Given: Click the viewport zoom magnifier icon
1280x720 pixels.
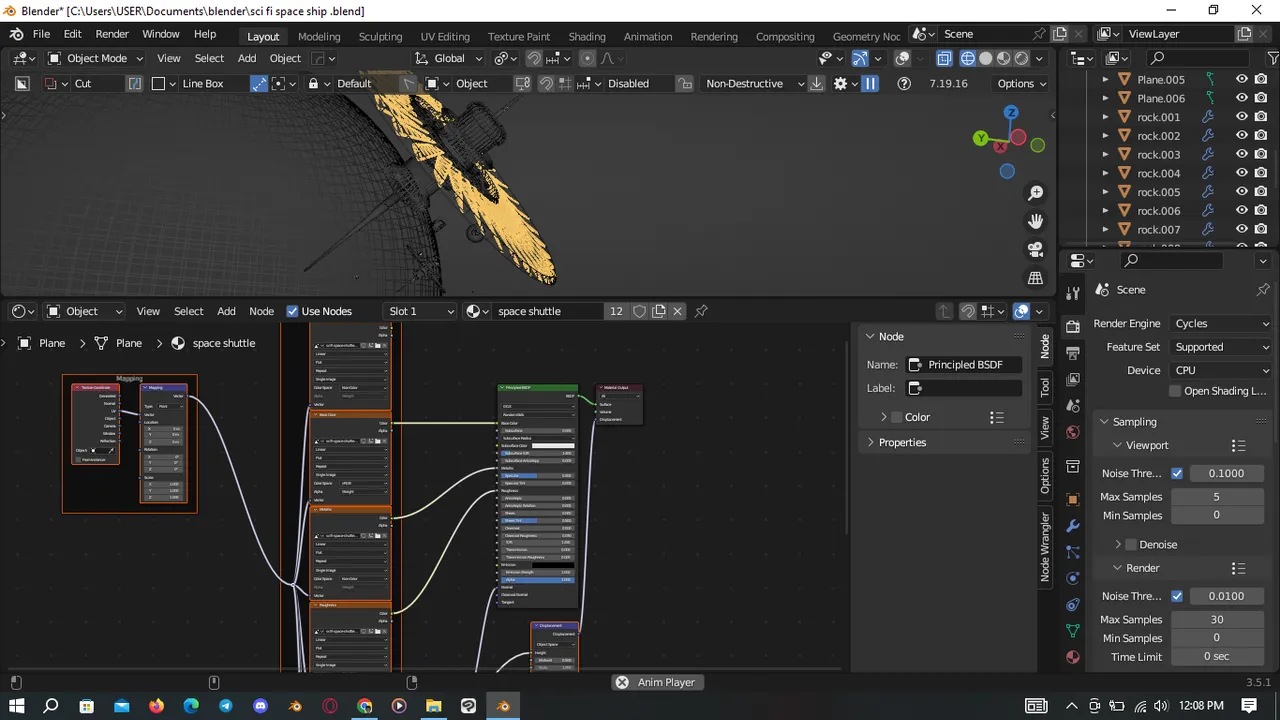Looking at the screenshot, I should [x=1036, y=192].
